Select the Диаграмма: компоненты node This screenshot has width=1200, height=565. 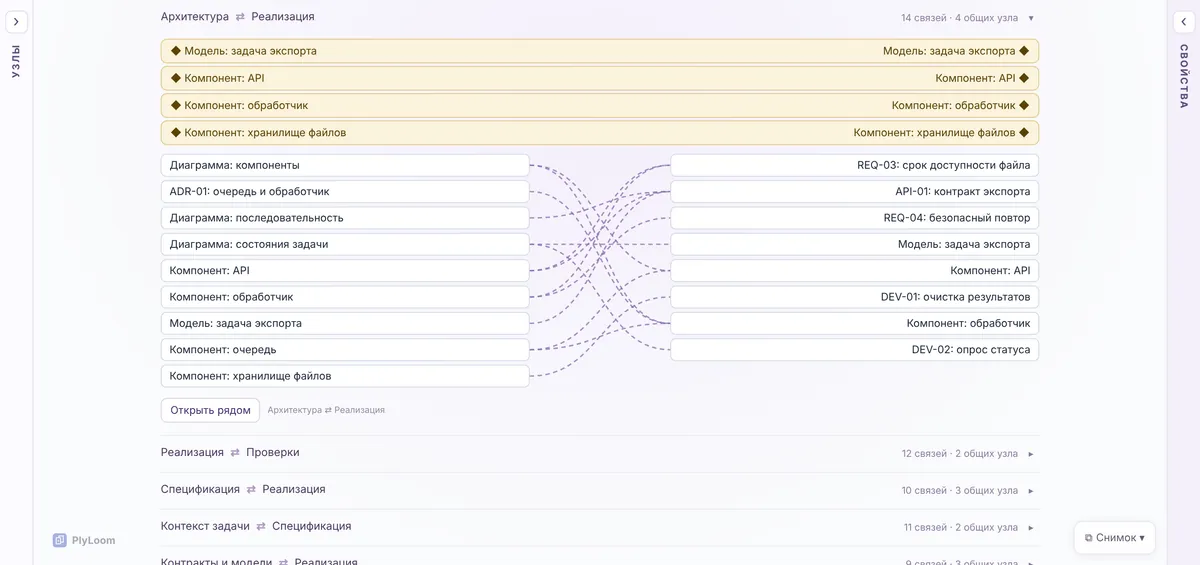[345, 165]
